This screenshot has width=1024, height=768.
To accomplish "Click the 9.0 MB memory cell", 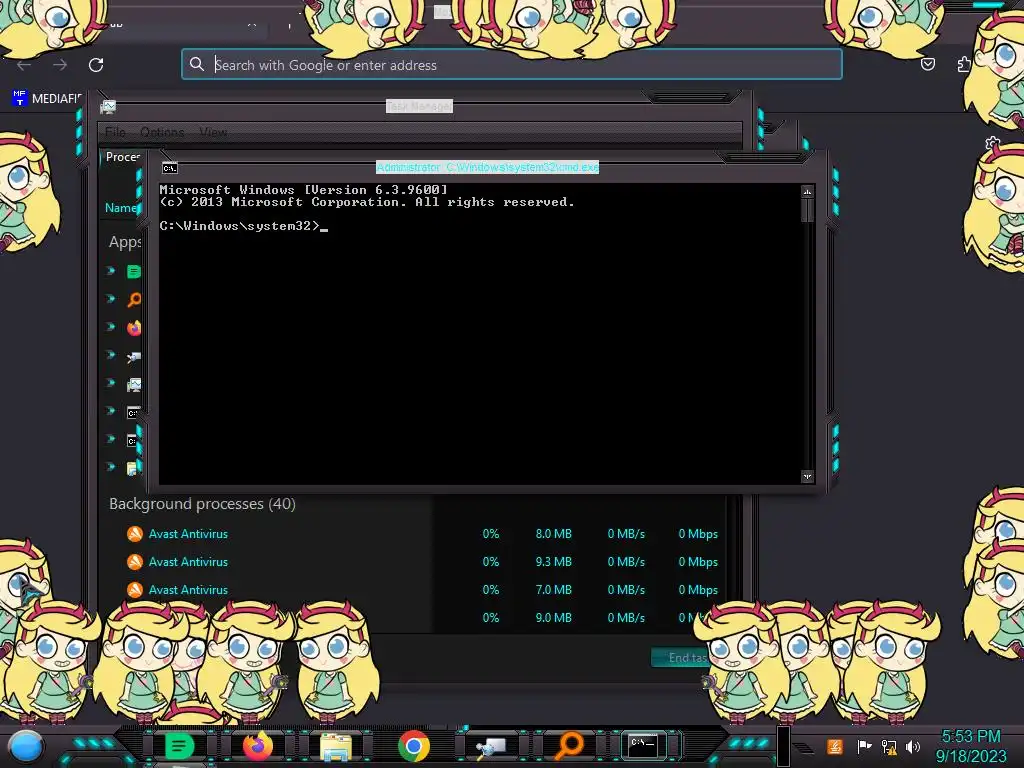I will pos(553,618).
